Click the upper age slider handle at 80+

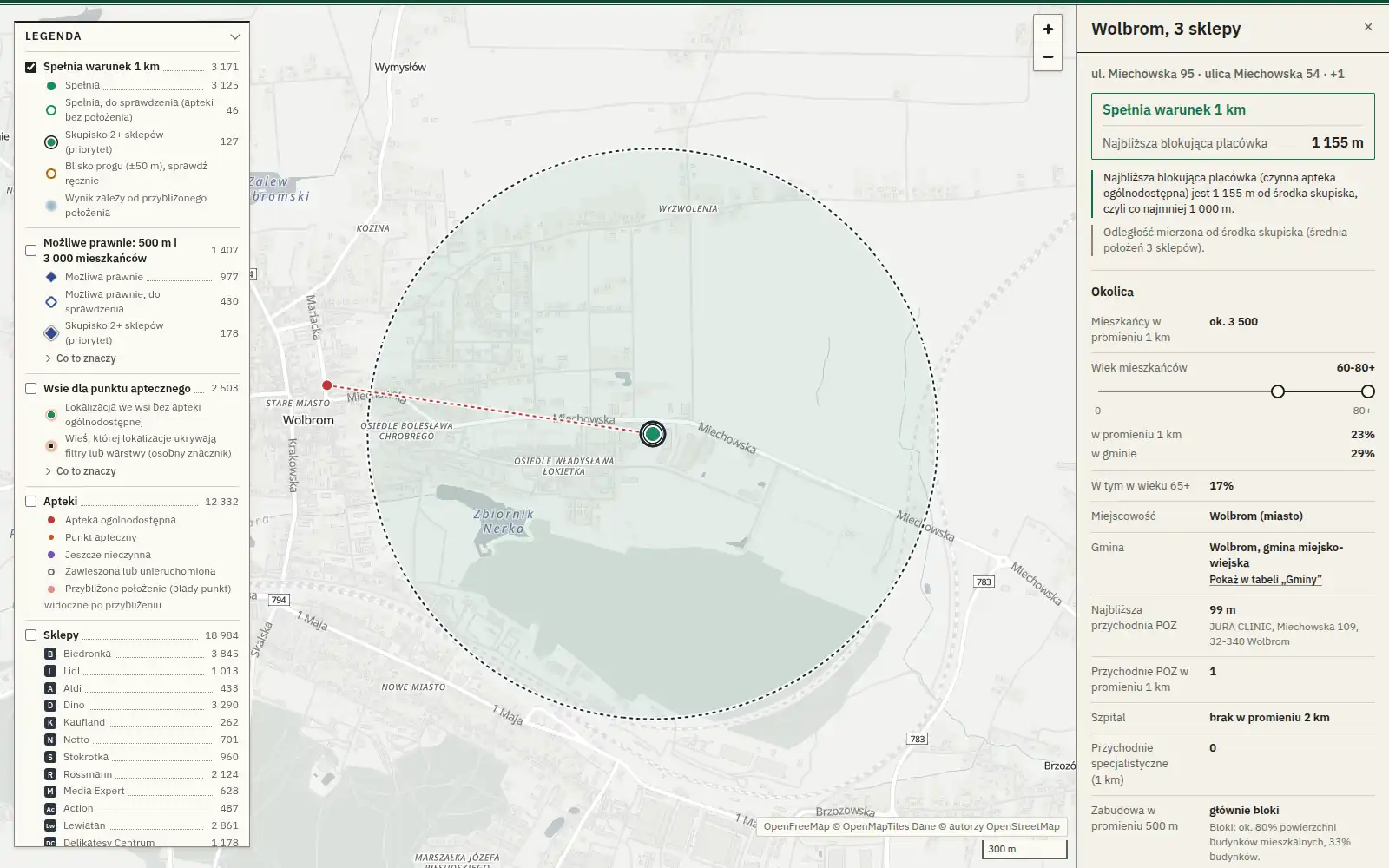coord(1368,391)
